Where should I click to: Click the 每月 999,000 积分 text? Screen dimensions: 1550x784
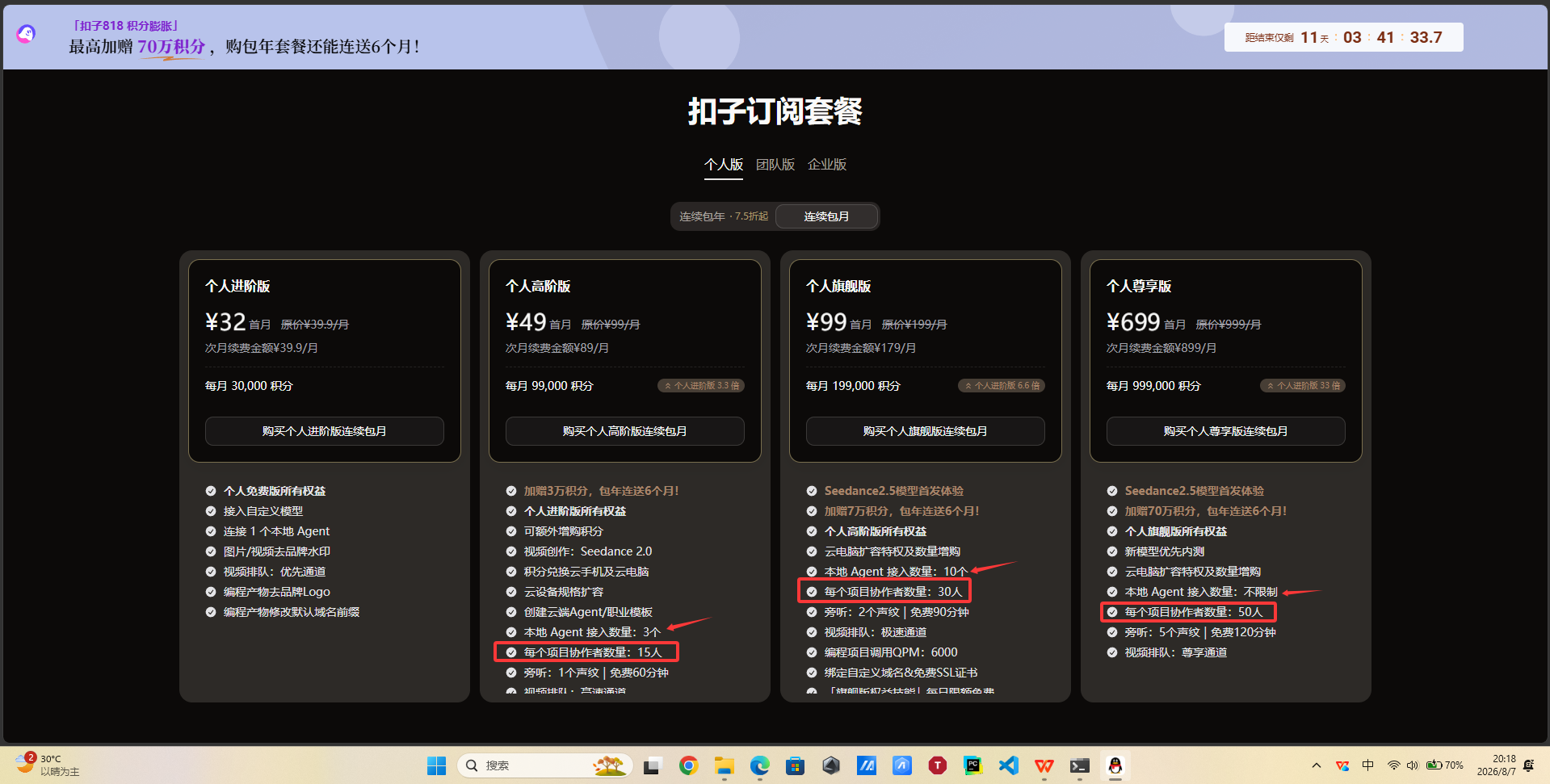coord(1153,386)
